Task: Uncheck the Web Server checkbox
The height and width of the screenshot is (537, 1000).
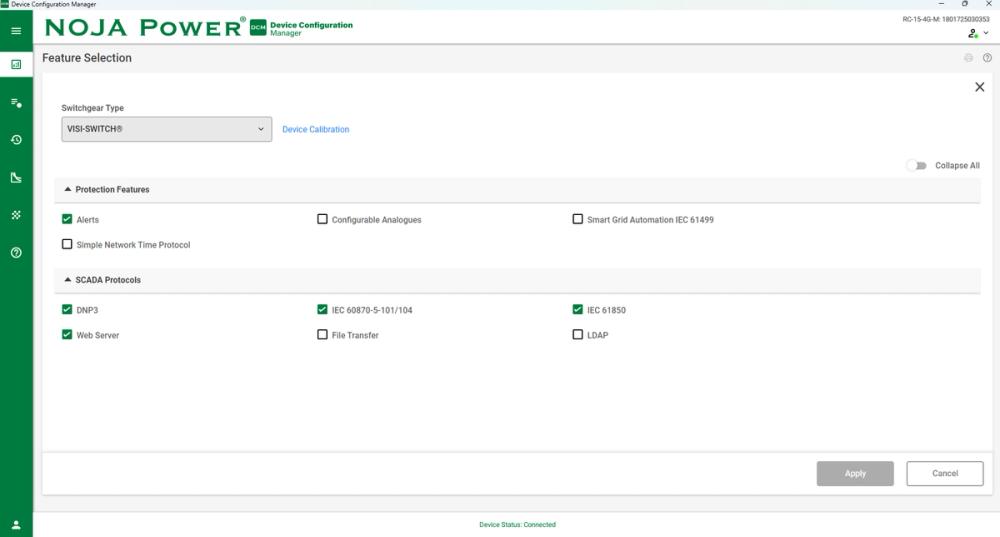Action: [x=67, y=334]
